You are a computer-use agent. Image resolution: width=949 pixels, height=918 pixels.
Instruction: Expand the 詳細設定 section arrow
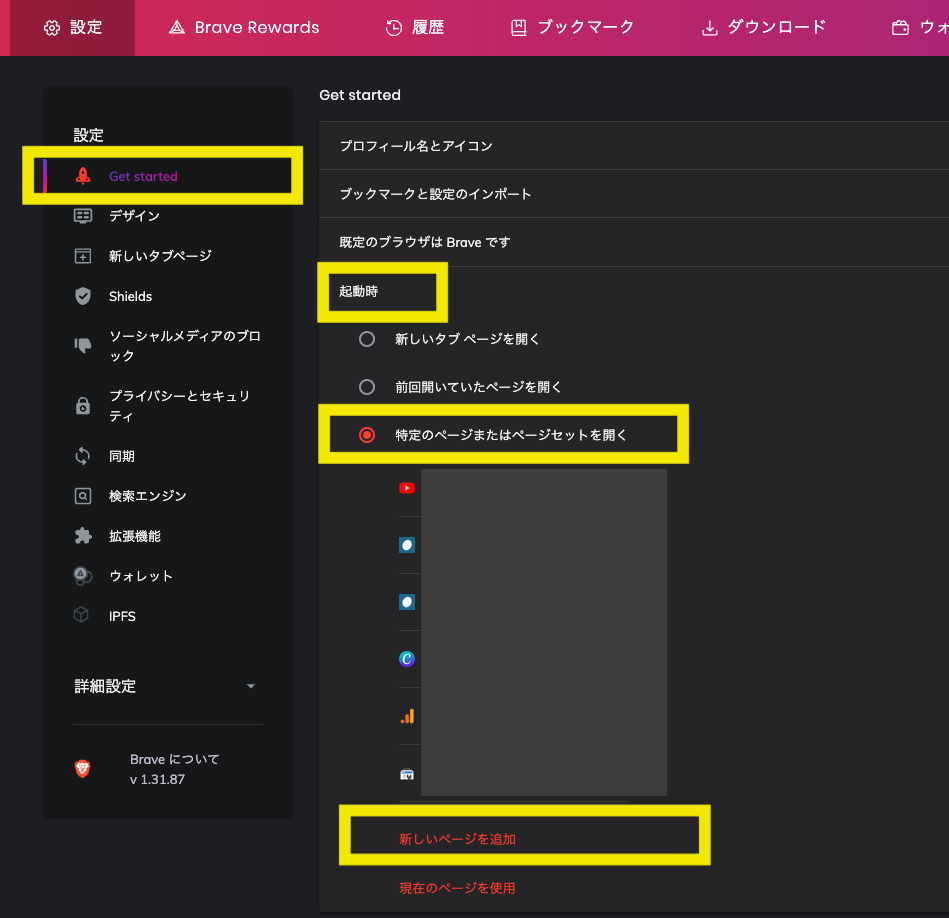tap(251, 686)
